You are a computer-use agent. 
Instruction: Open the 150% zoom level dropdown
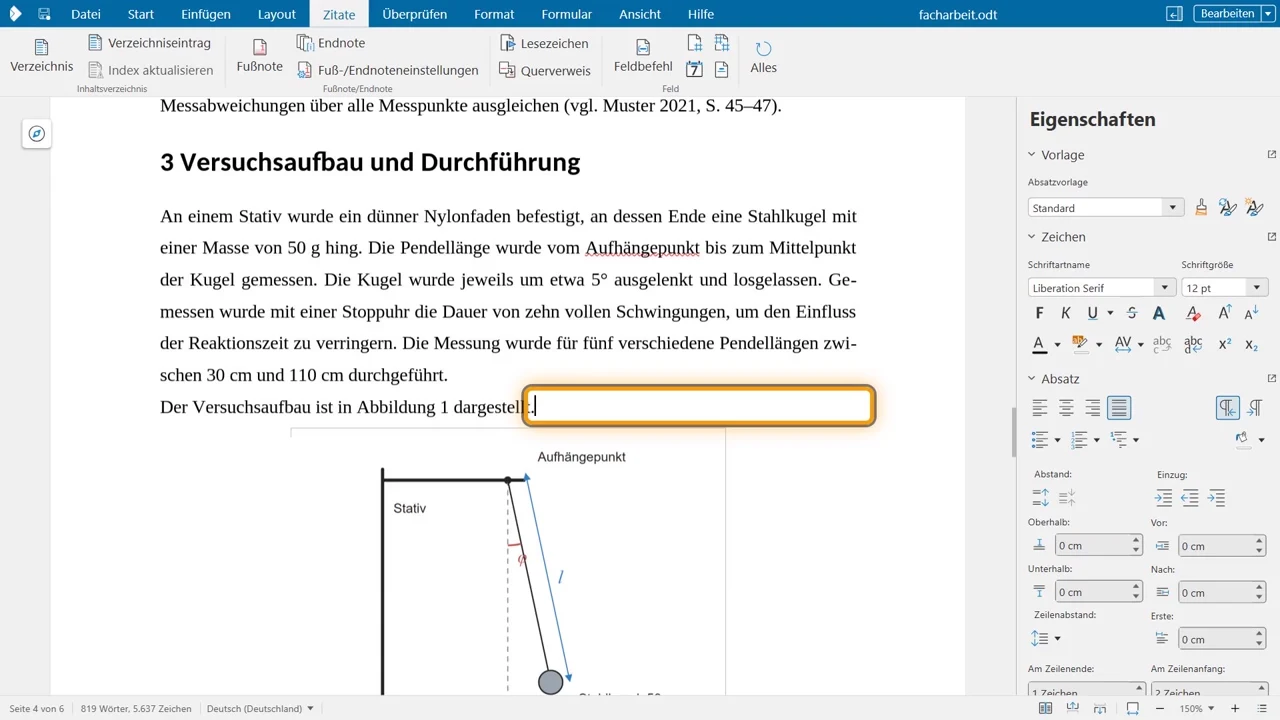click(x=1197, y=708)
